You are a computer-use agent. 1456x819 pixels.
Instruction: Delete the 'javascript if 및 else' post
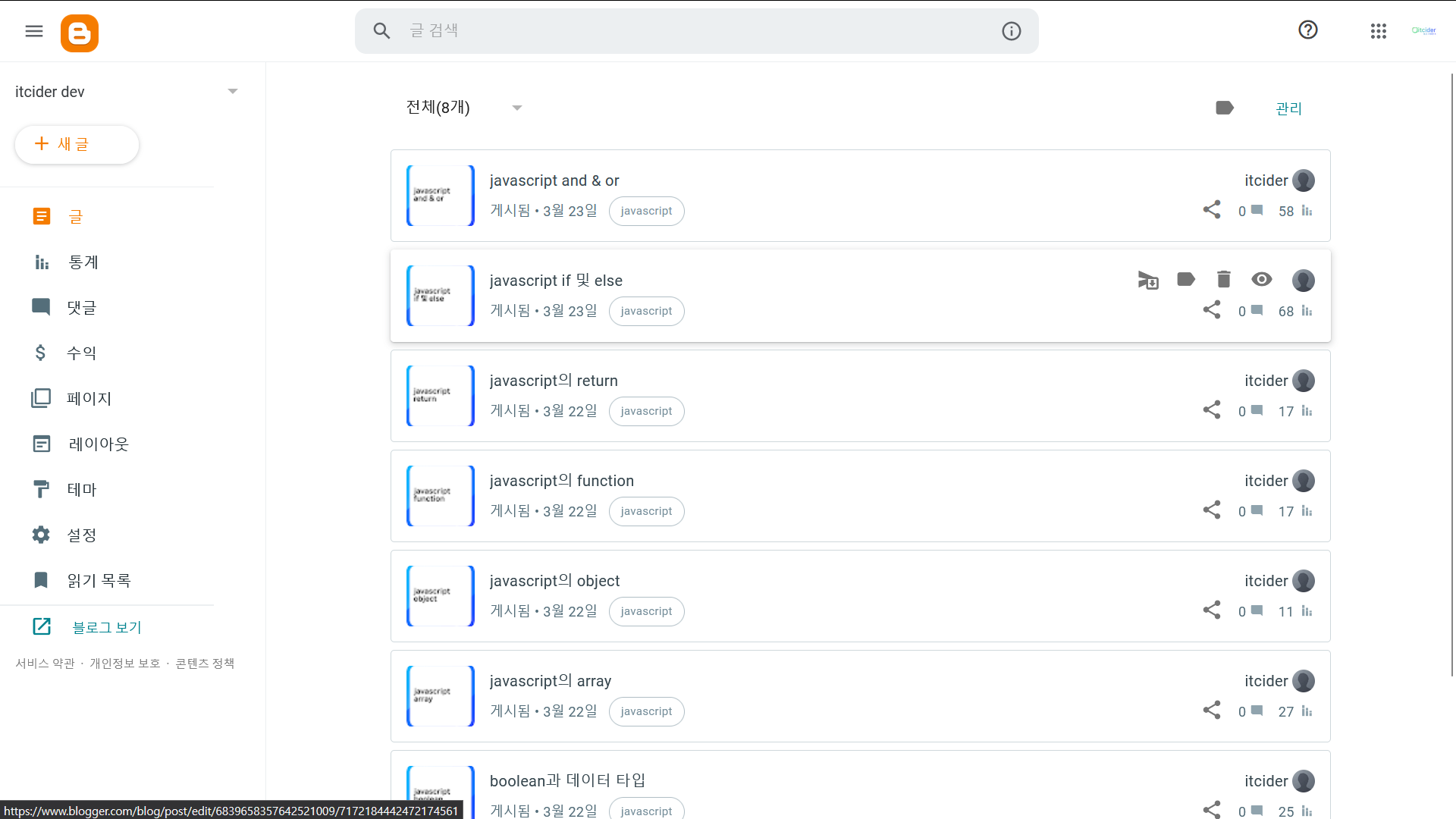(1223, 280)
